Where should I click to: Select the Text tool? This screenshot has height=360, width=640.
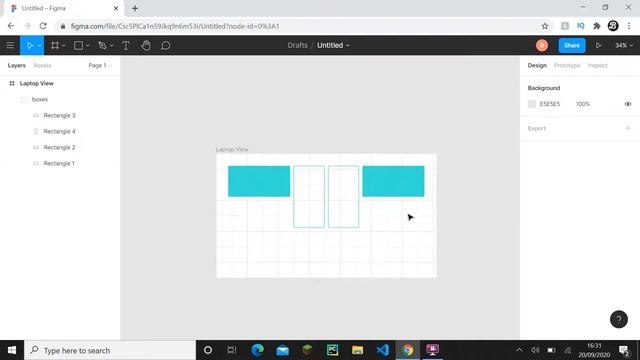tap(126, 45)
